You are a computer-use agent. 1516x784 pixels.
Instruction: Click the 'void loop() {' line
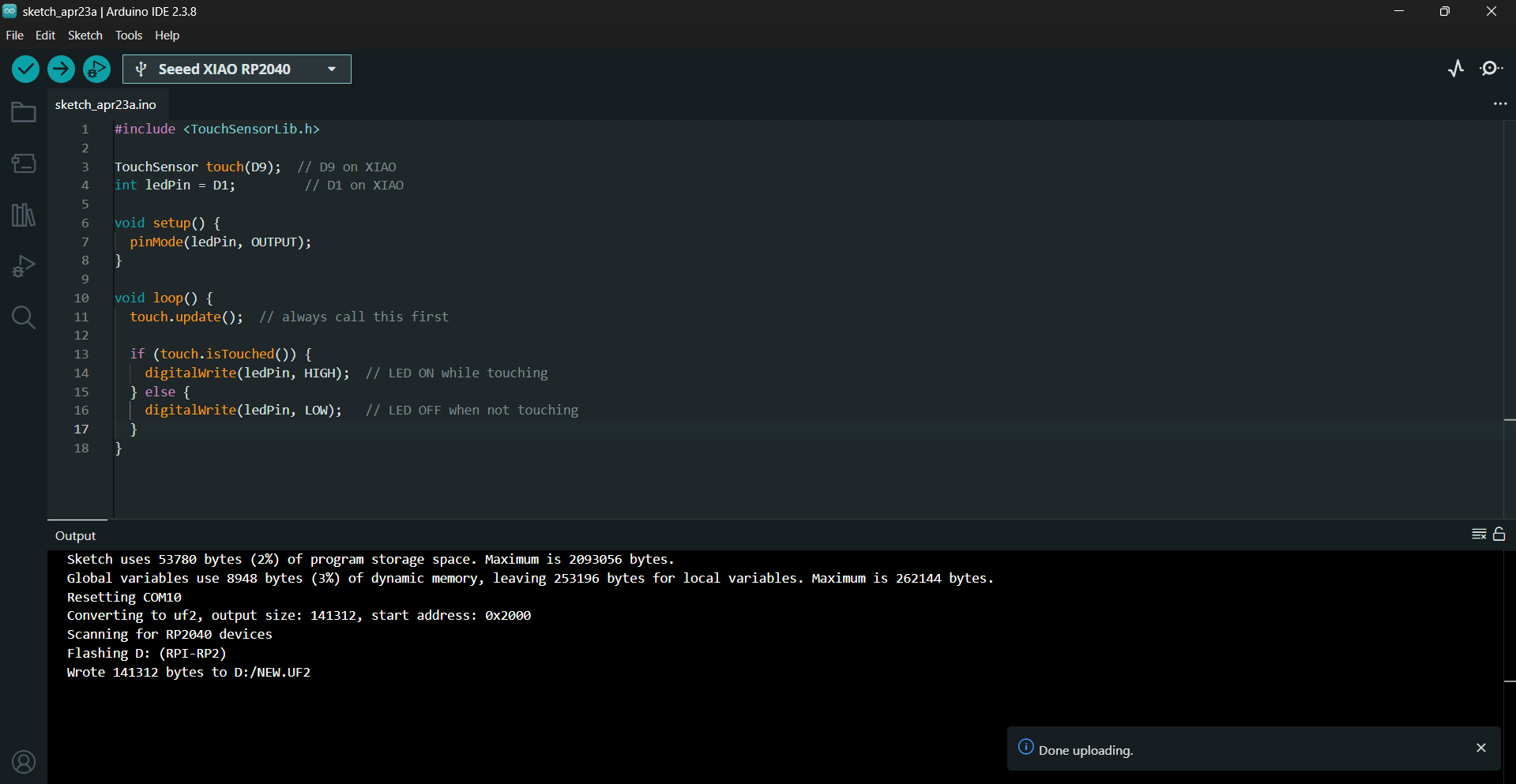(x=164, y=298)
